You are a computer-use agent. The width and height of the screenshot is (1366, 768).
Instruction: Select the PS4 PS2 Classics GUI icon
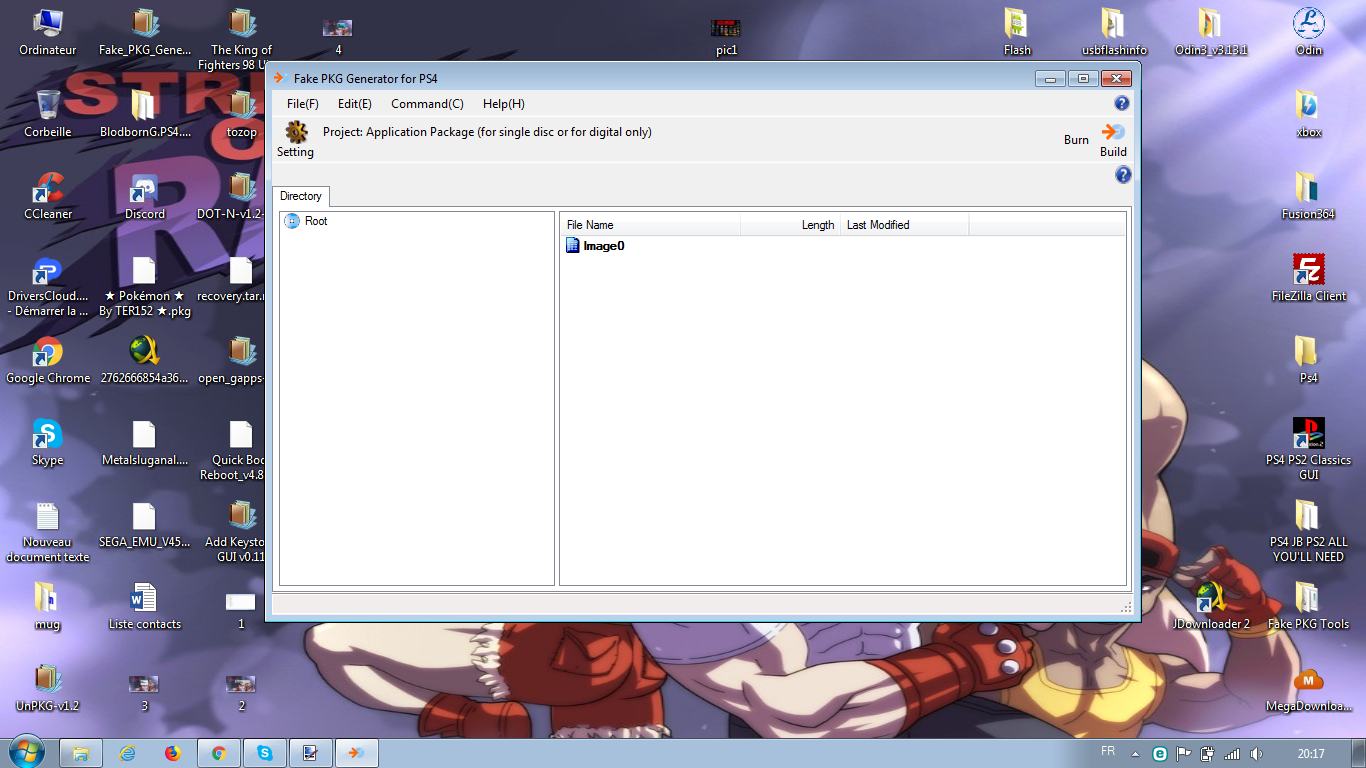[x=1308, y=449]
